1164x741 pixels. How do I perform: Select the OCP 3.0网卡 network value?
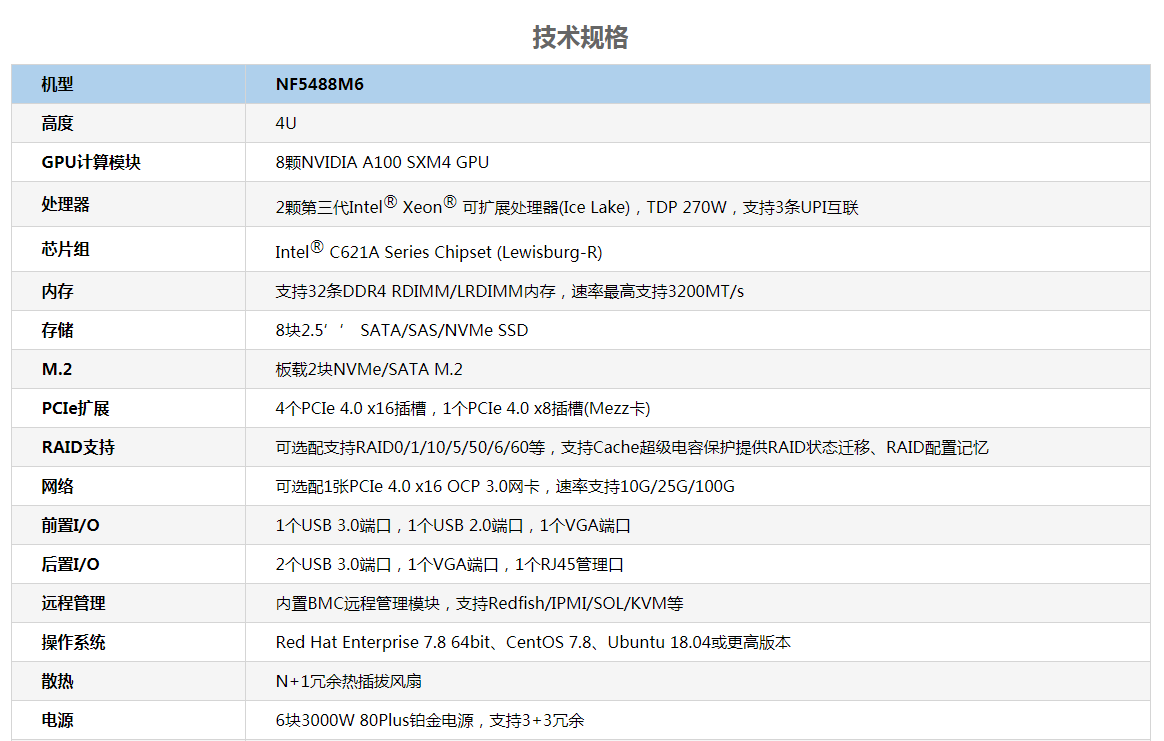coord(505,486)
